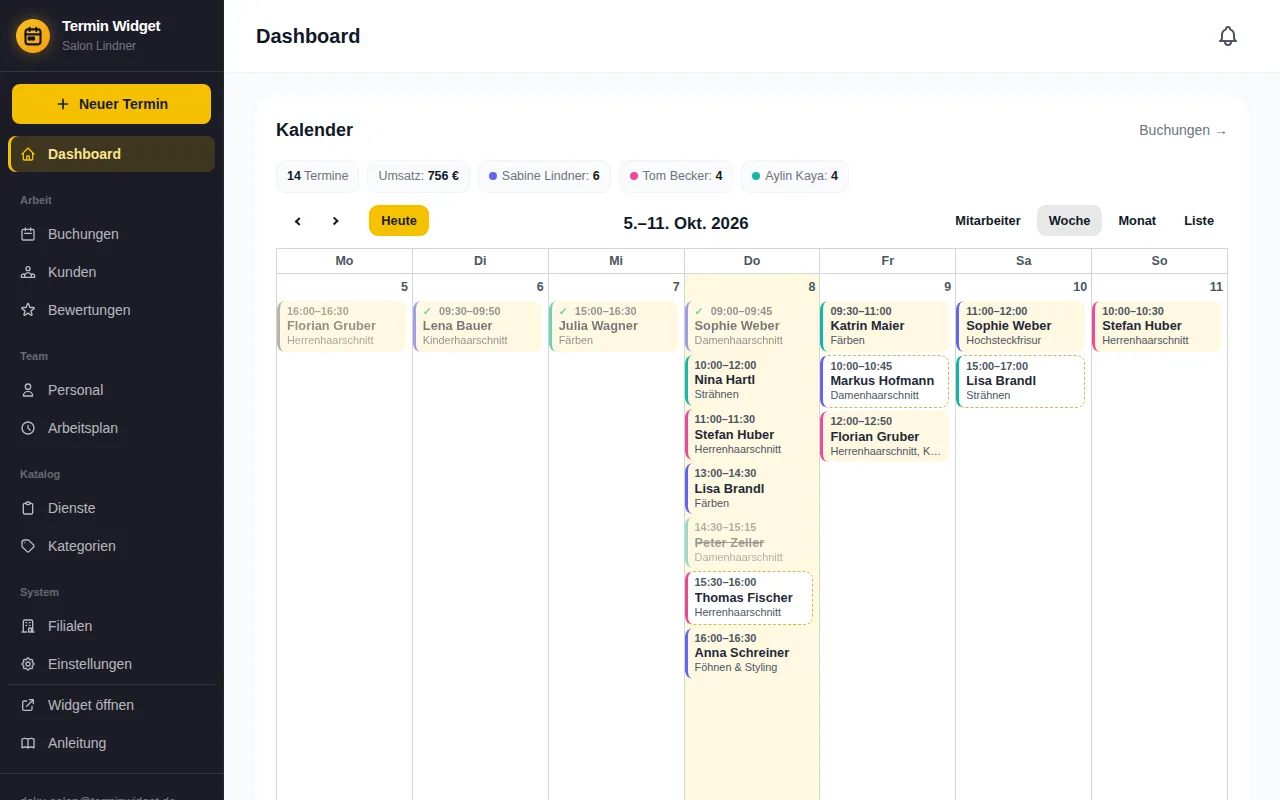Viewport: 1280px width, 800px height.
Task: Click the Personal person icon
Action: 28,390
